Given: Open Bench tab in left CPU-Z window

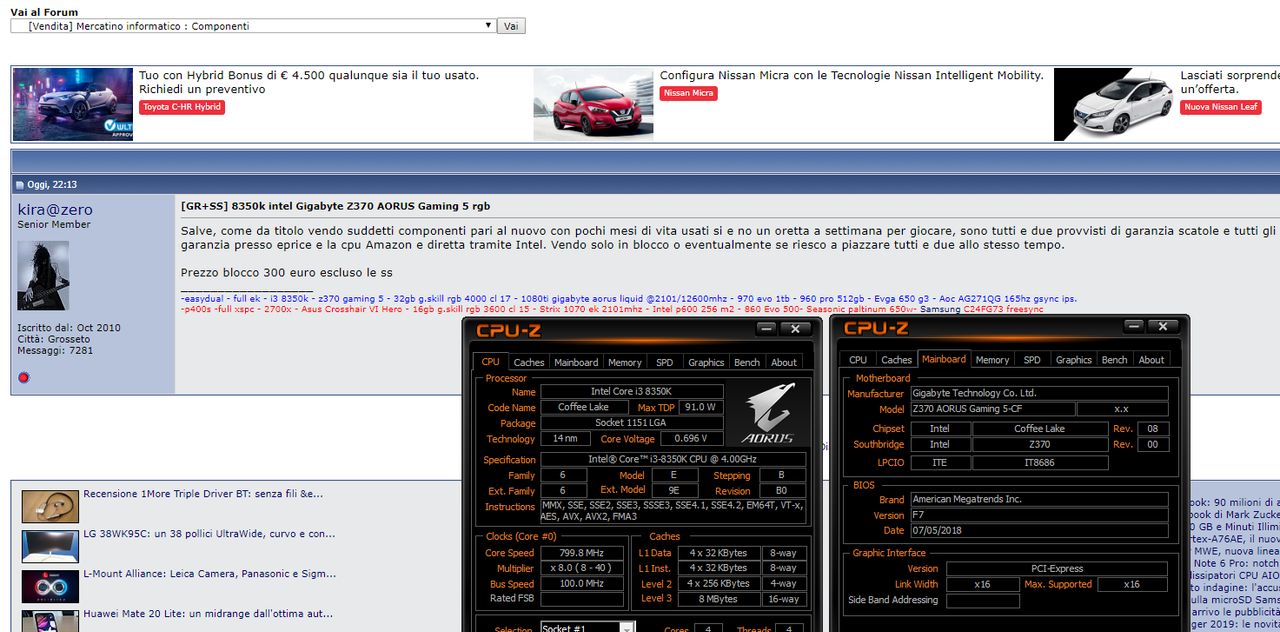Looking at the screenshot, I should pyautogui.click(x=747, y=362).
